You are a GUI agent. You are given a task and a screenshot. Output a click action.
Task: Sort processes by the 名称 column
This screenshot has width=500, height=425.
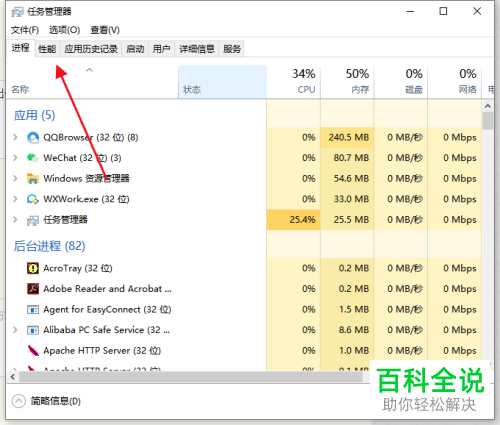tap(92, 82)
